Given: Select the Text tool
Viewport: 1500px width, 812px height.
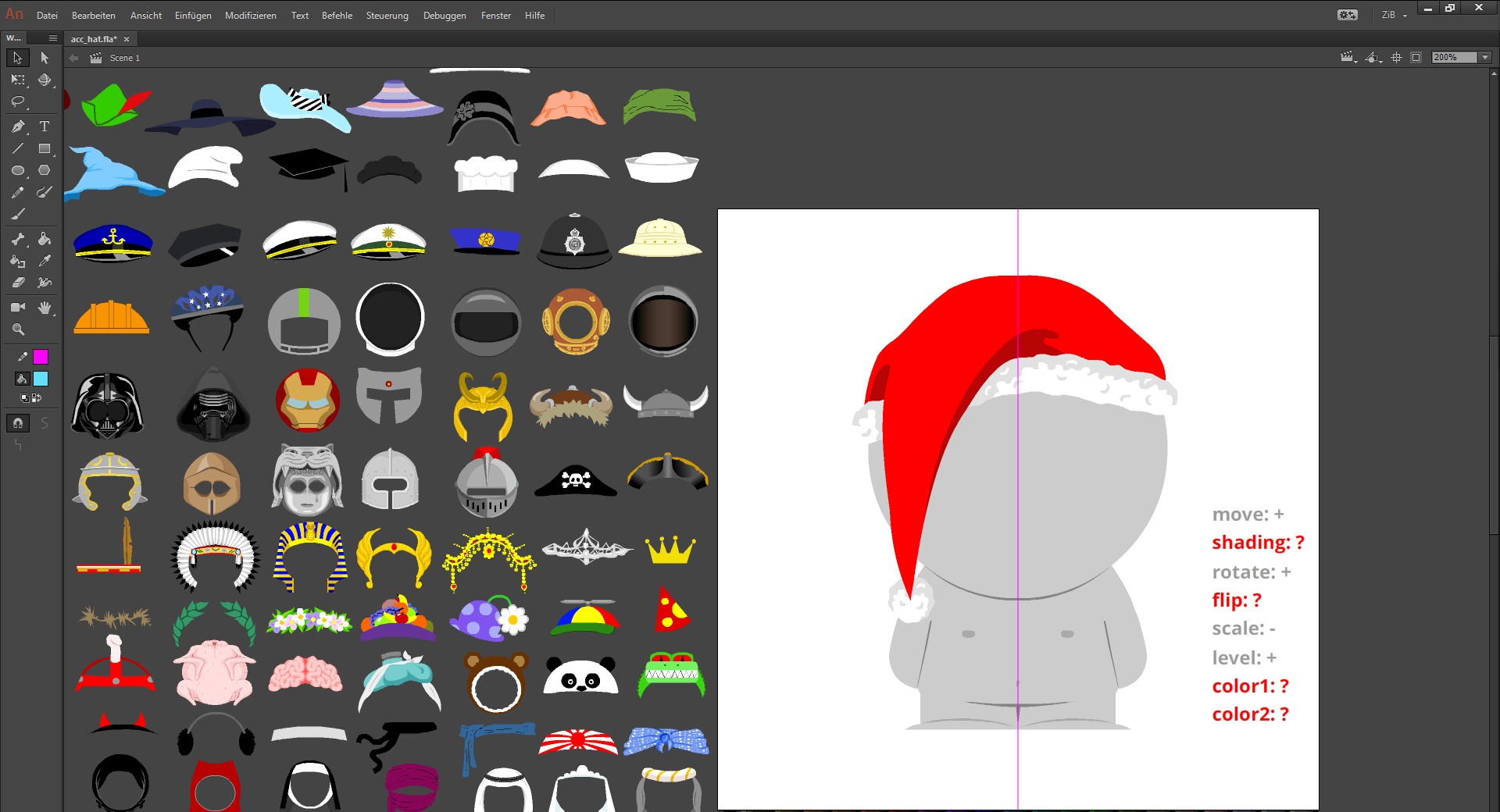Looking at the screenshot, I should pyautogui.click(x=45, y=126).
